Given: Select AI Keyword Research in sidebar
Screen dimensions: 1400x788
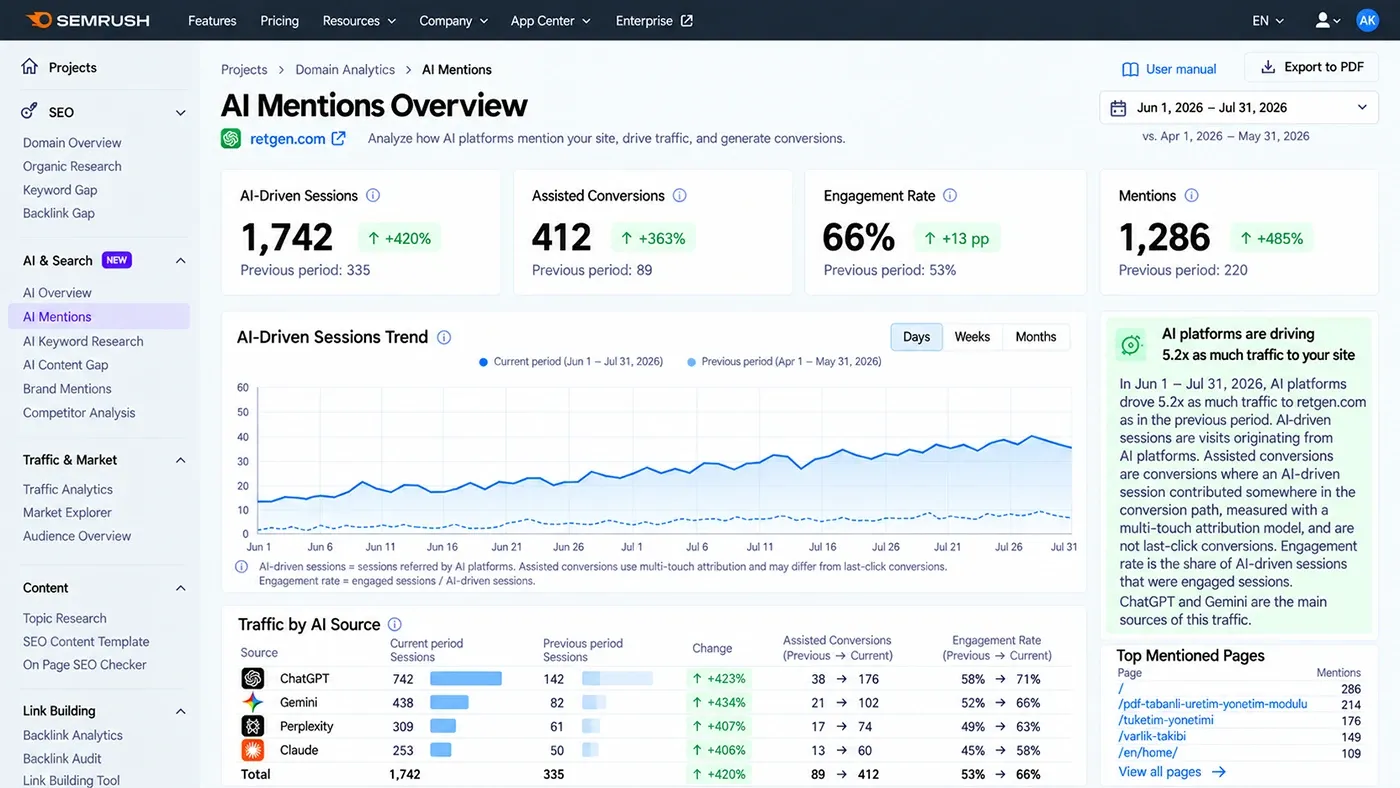Looking at the screenshot, I should pos(83,341).
